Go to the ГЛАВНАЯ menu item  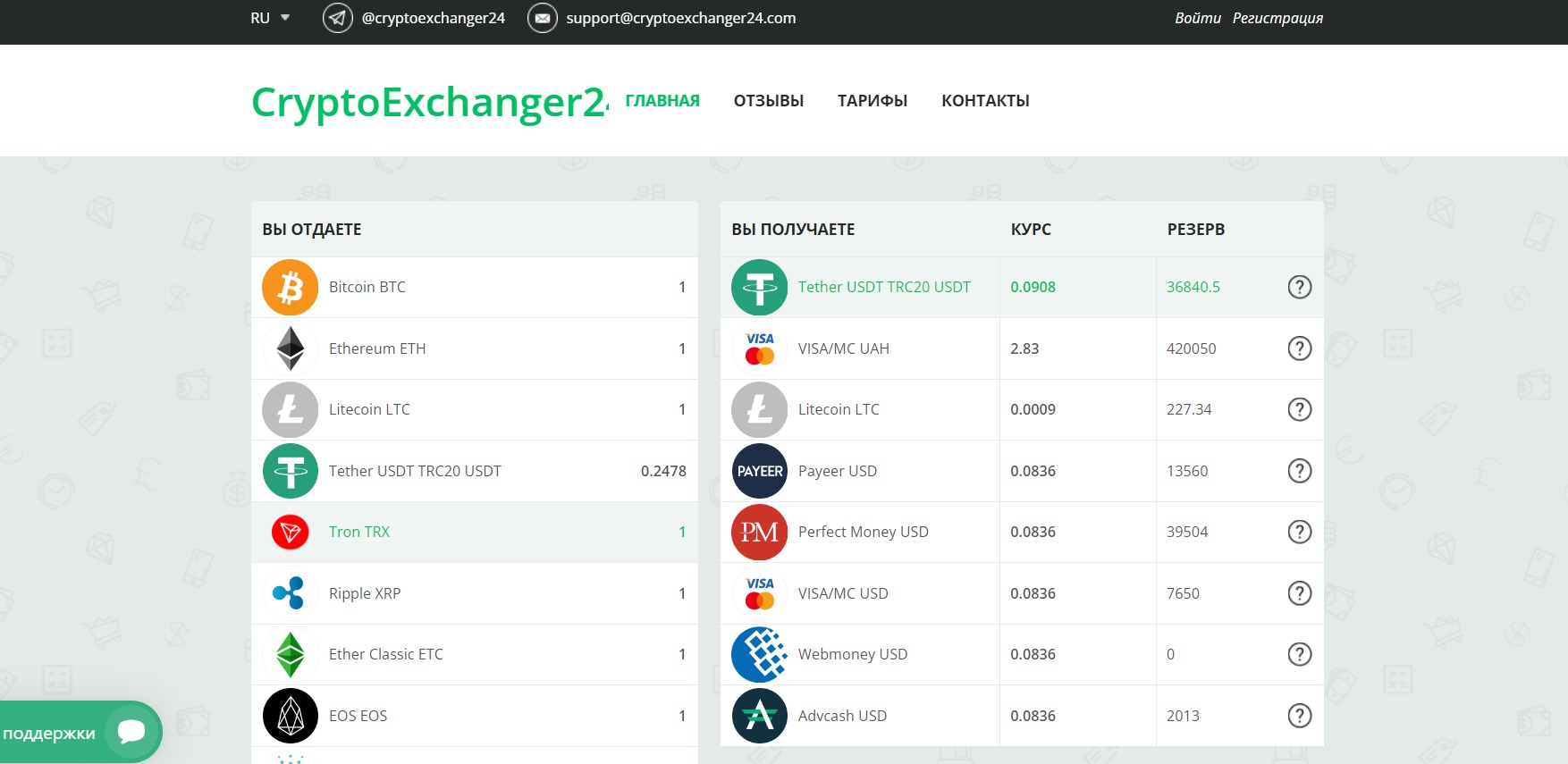pos(662,101)
